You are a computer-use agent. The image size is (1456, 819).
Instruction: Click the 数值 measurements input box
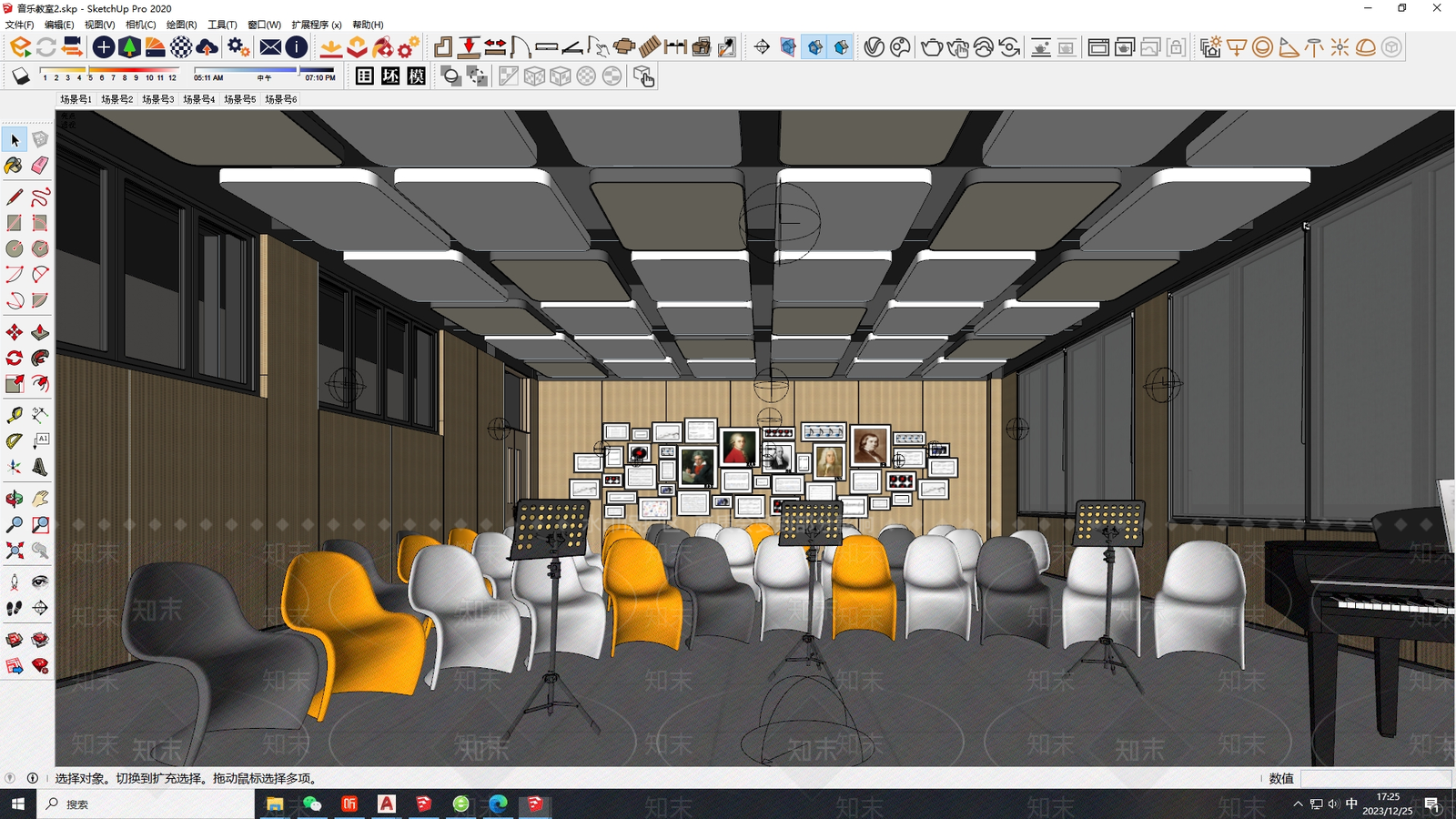[1375, 778]
